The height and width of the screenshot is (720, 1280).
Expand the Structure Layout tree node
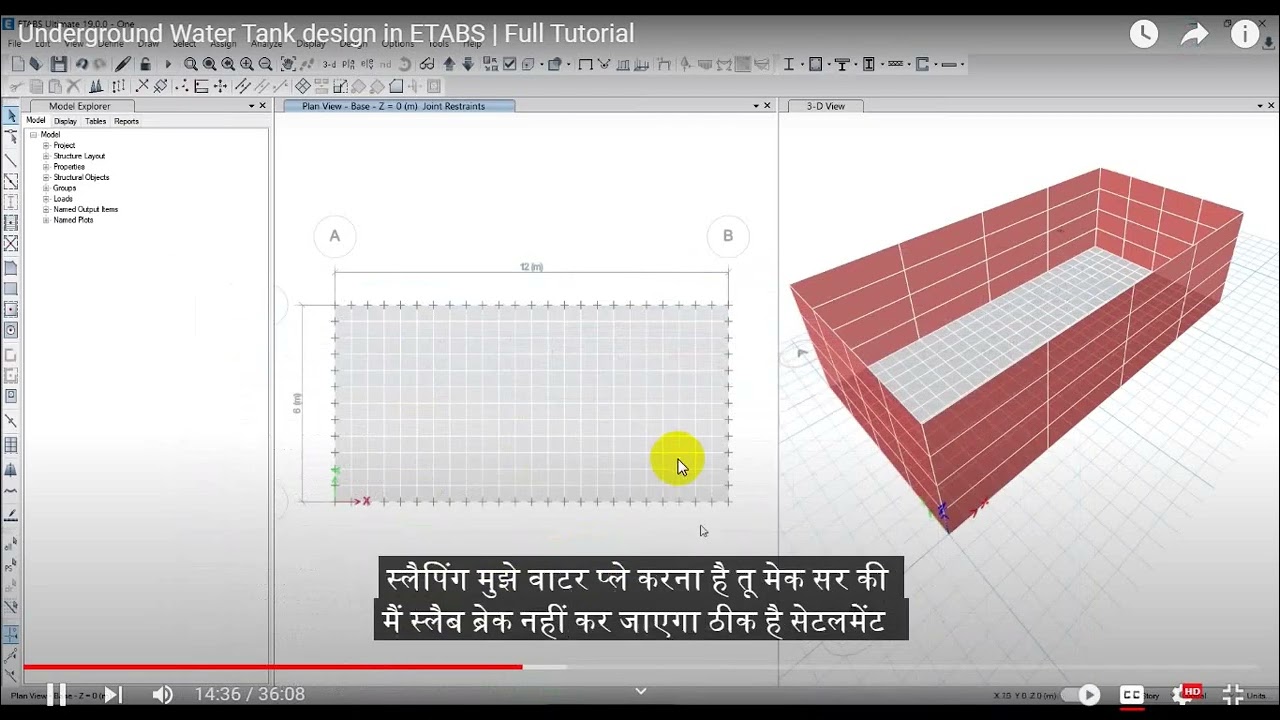click(x=46, y=156)
